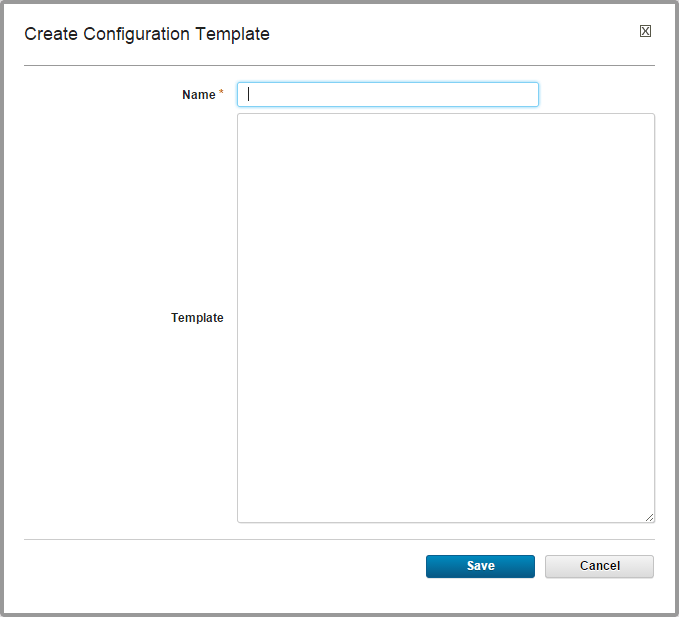
Task: Click inside the Template text area
Action: (446, 318)
